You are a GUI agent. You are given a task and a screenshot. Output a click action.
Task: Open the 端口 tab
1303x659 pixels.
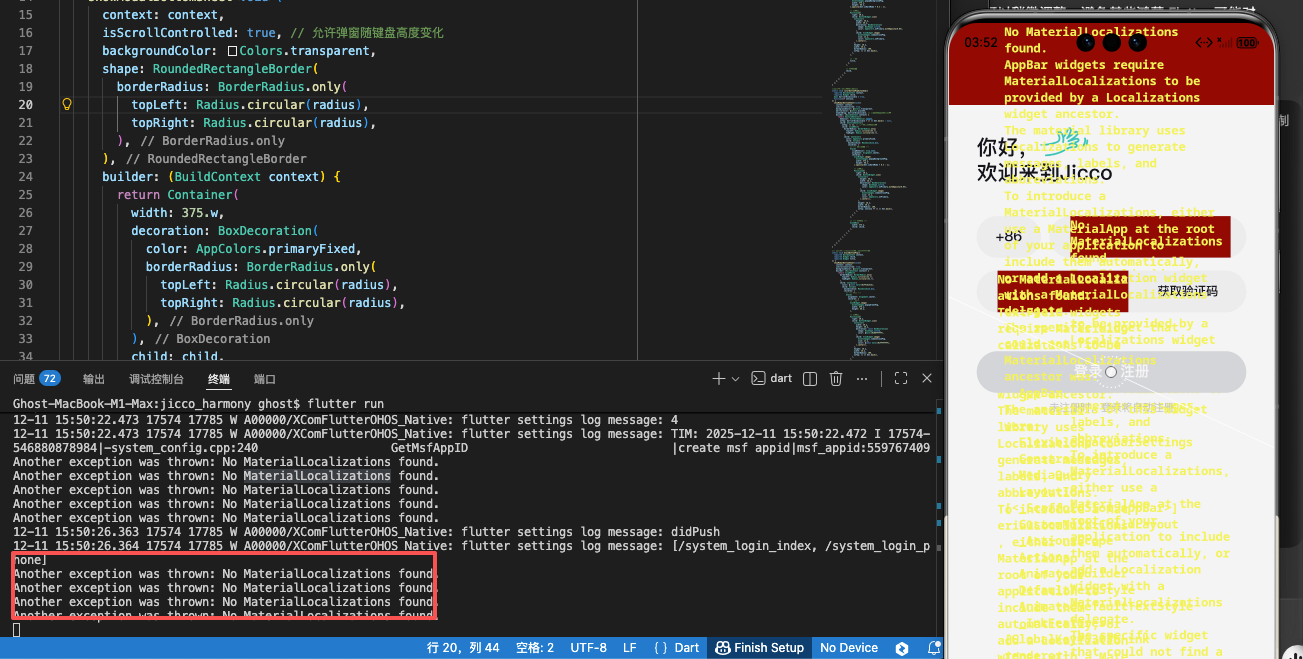[x=265, y=379]
